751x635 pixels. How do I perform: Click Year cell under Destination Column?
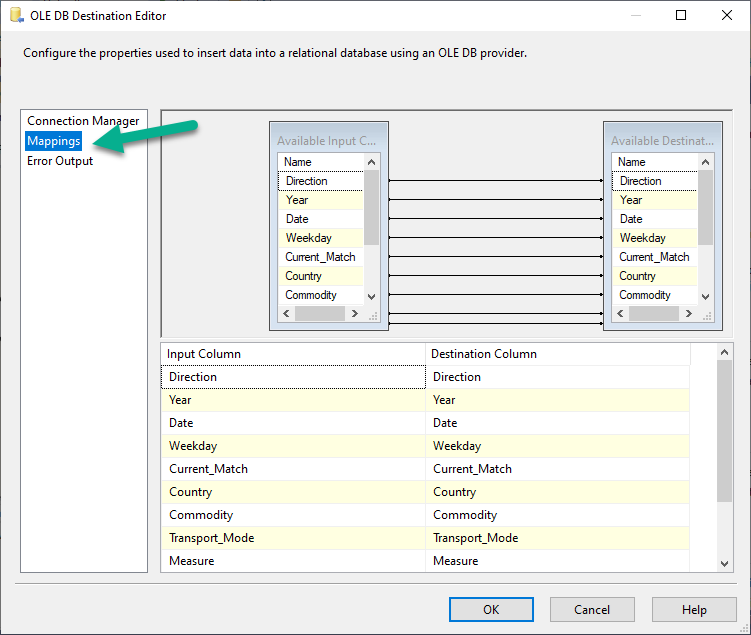pos(558,400)
